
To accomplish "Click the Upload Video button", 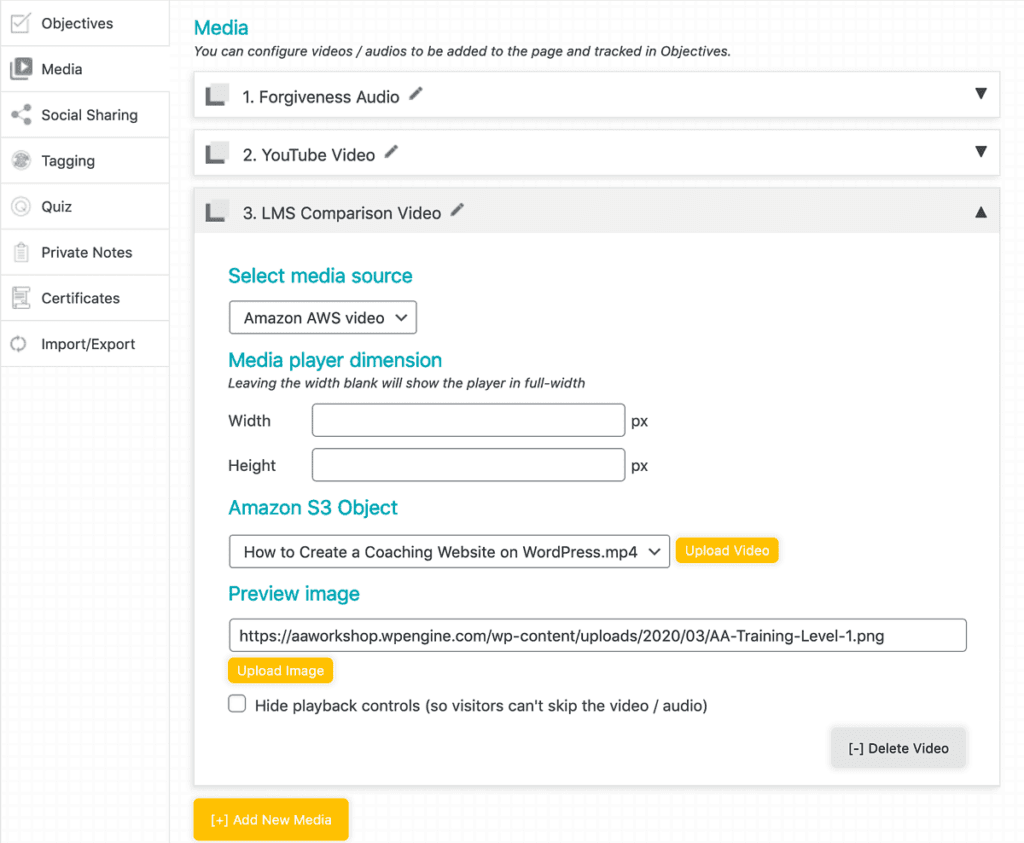I will tap(727, 551).
